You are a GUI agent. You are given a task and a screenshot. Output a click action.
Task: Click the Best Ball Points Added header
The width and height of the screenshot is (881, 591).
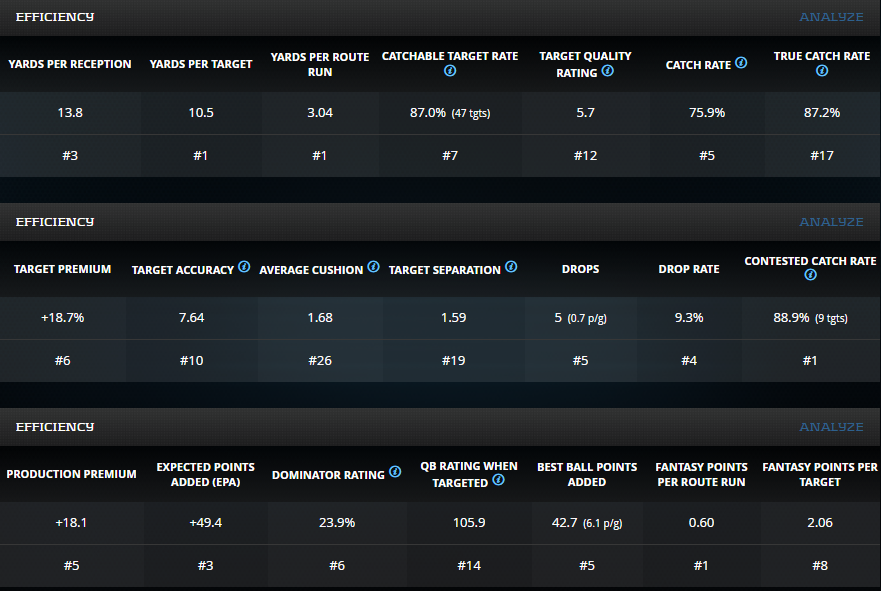(586, 474)
